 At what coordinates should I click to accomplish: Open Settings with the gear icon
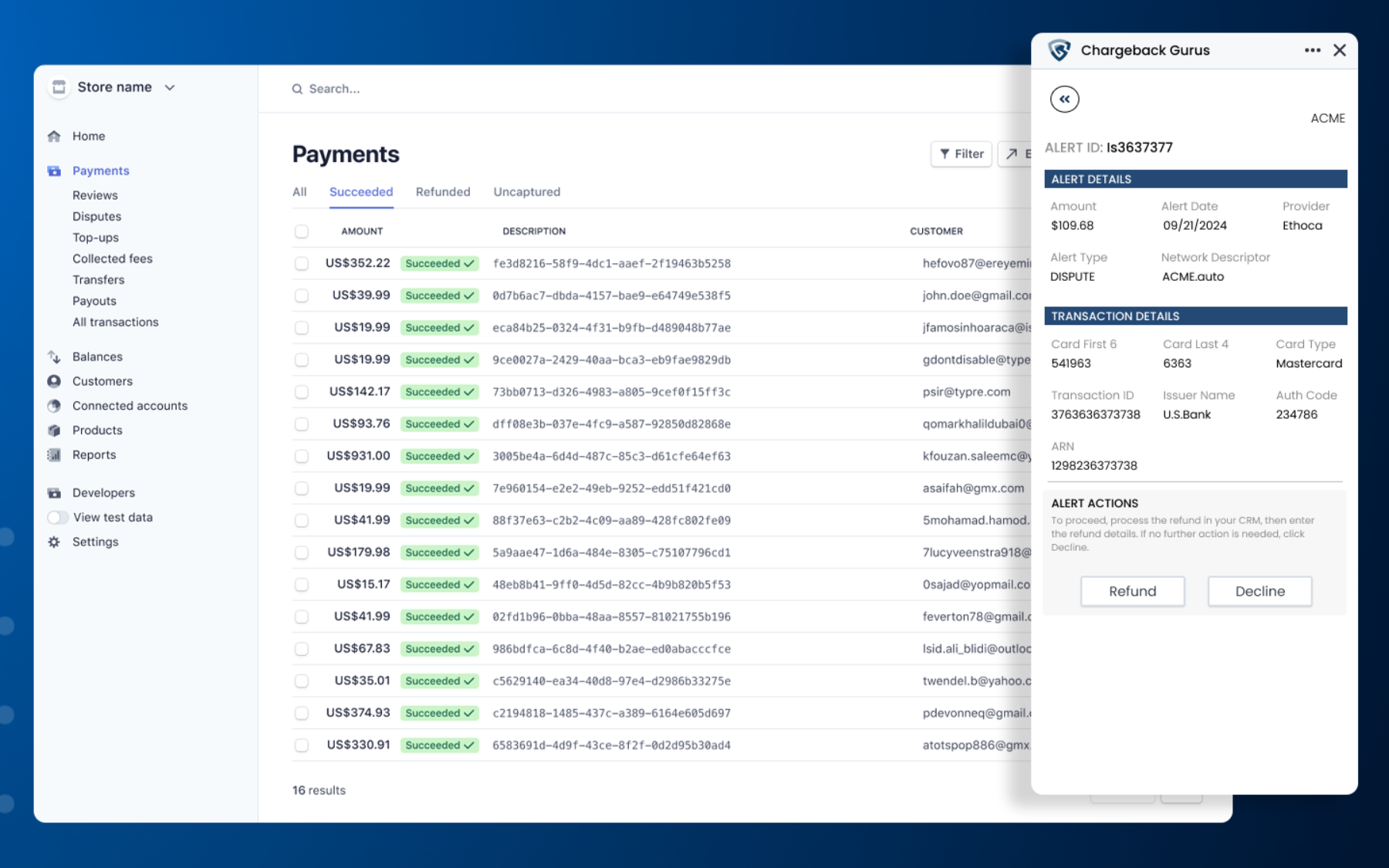click(x=54, y=542)
